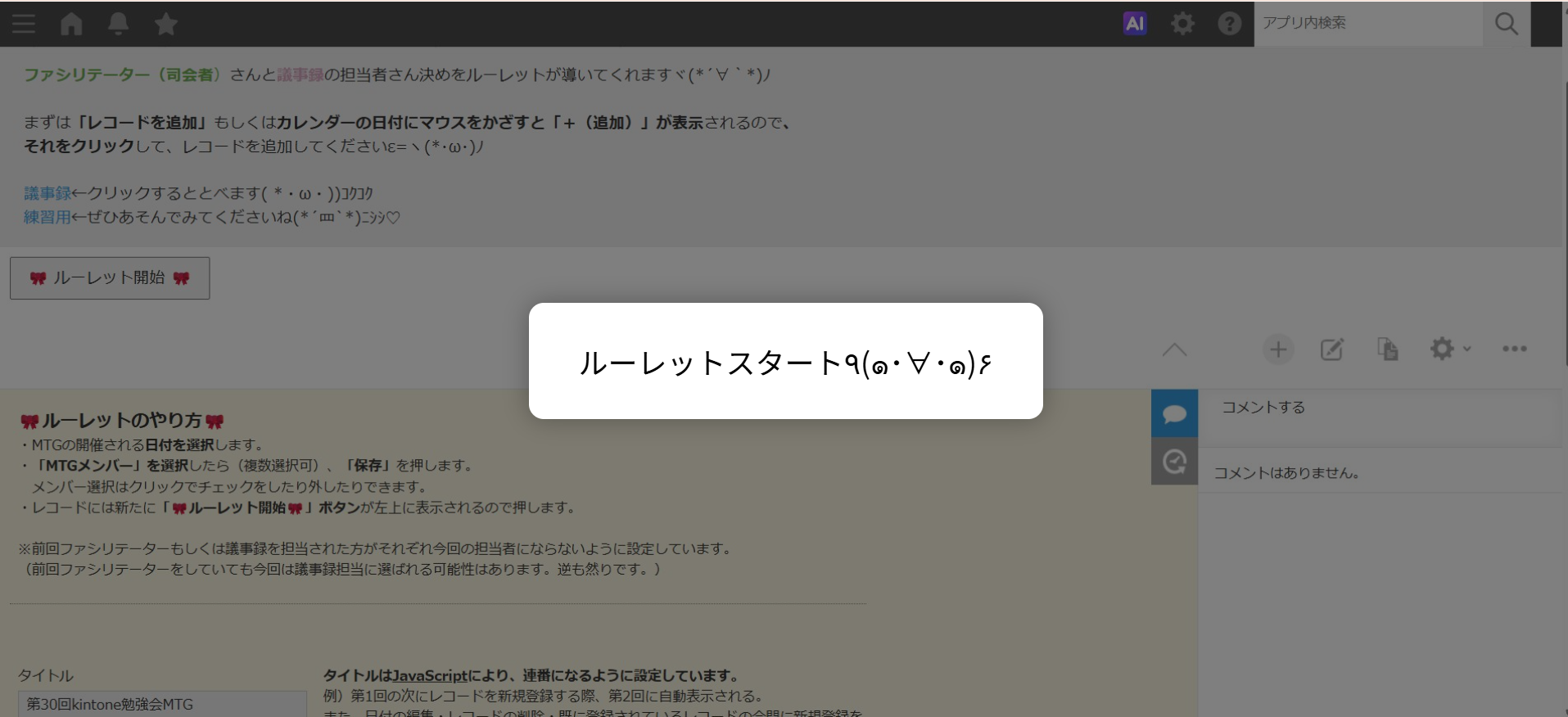This screenshot has width=1568, height=717.
Task: Open the notifications bell
Action: 119,24
